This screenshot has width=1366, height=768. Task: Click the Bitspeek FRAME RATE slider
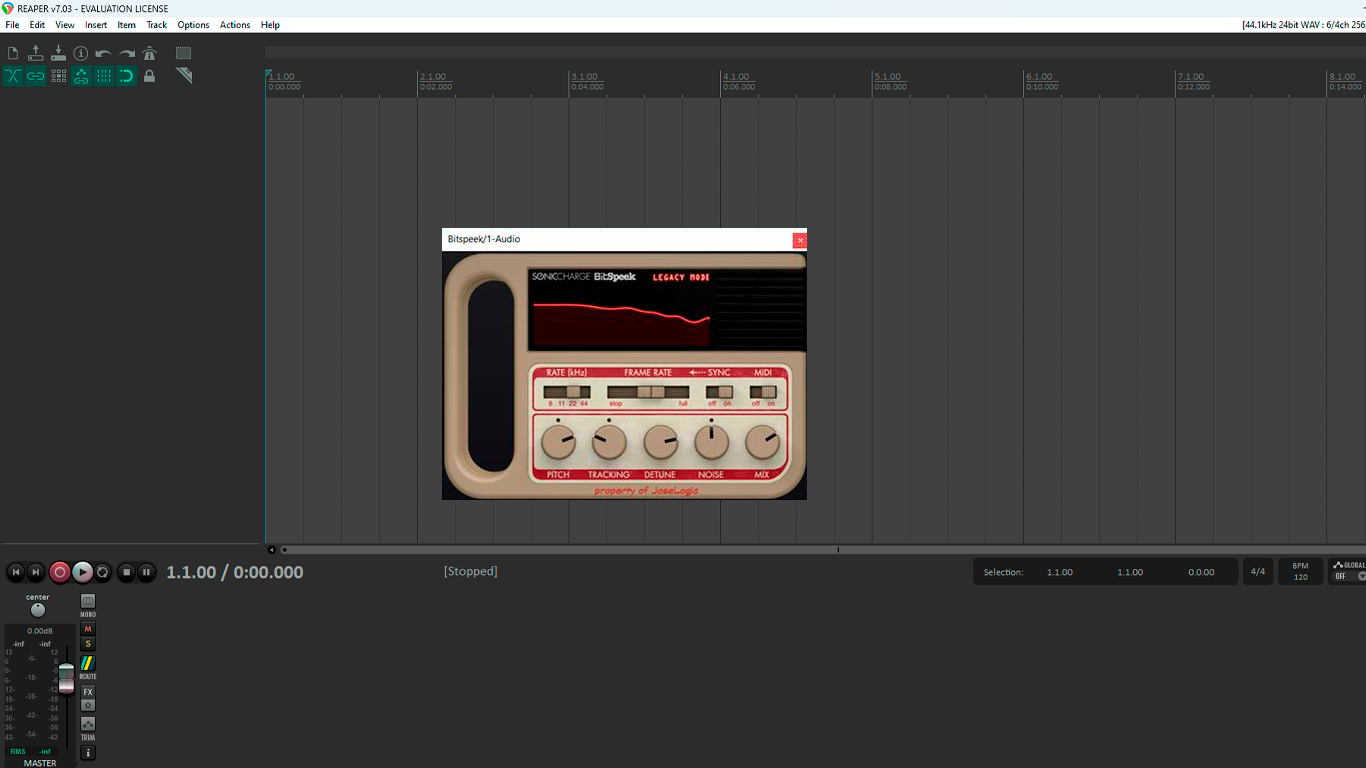[x=648, y=392]
